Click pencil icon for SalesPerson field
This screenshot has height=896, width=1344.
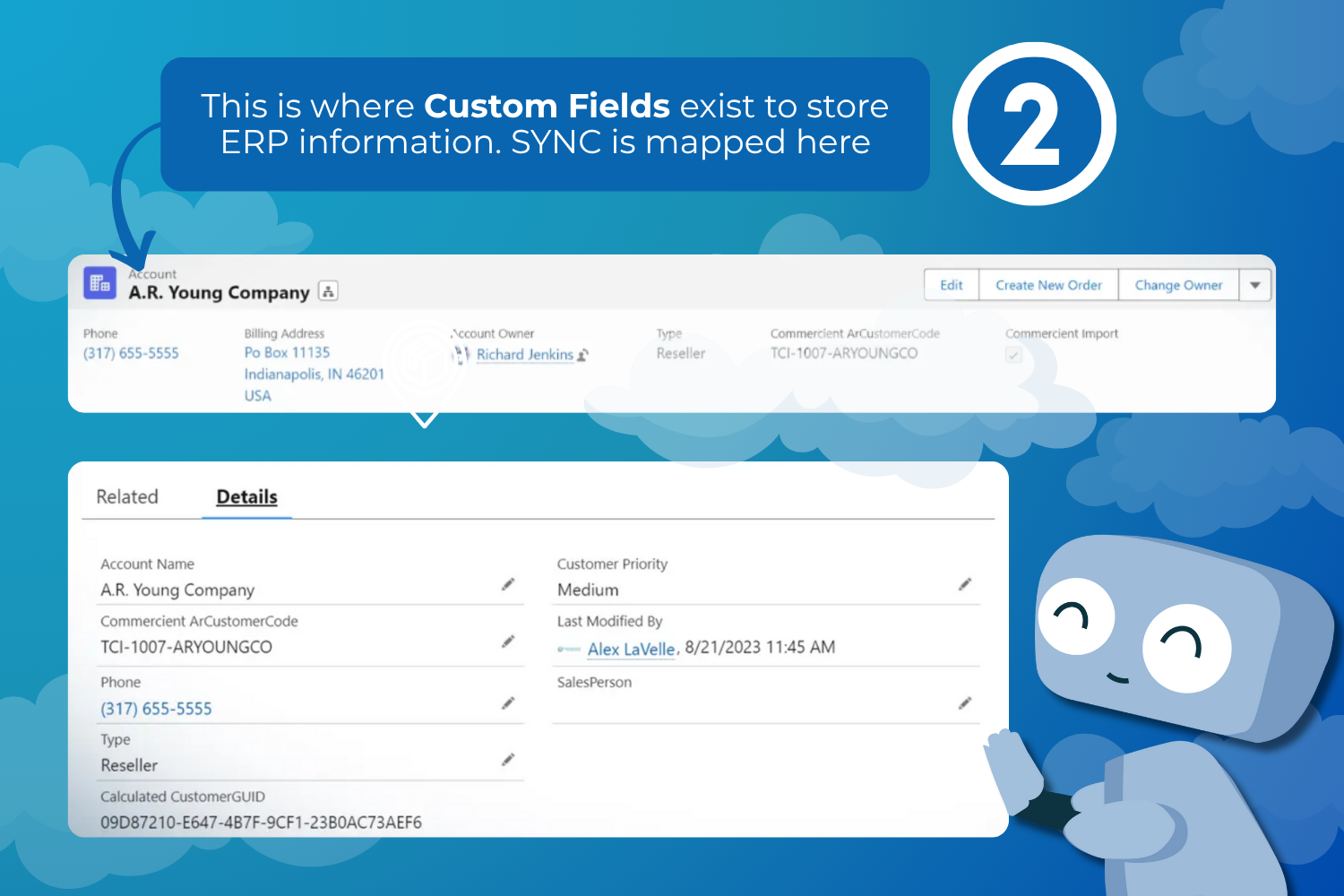pos(964,703)
